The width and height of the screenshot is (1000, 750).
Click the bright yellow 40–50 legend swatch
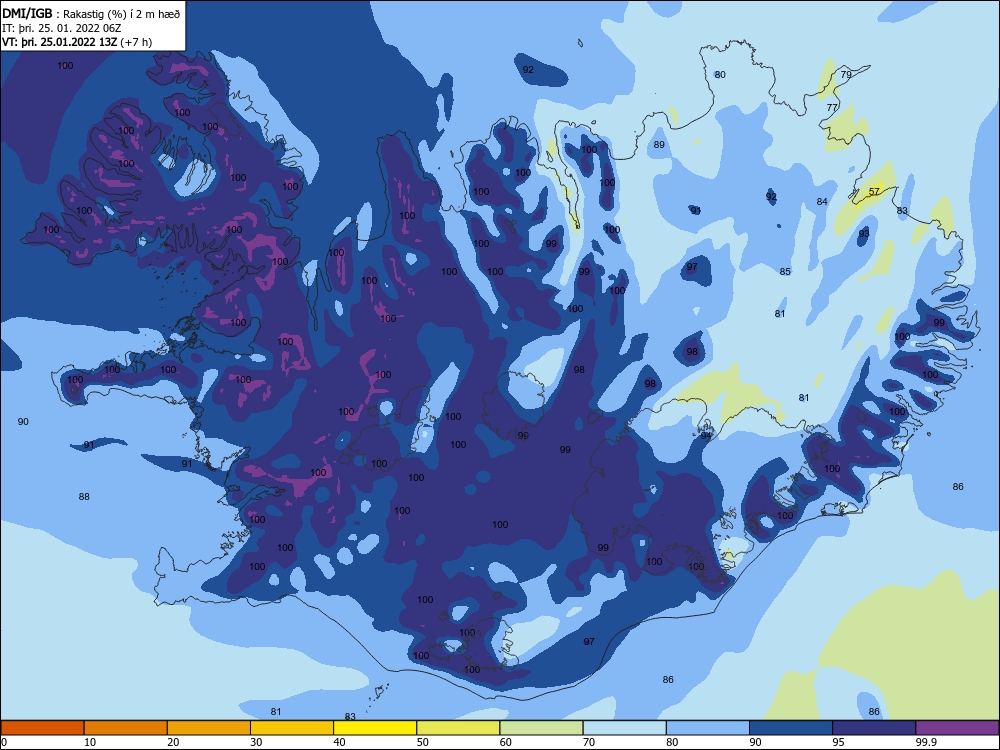tap(375, 728)
